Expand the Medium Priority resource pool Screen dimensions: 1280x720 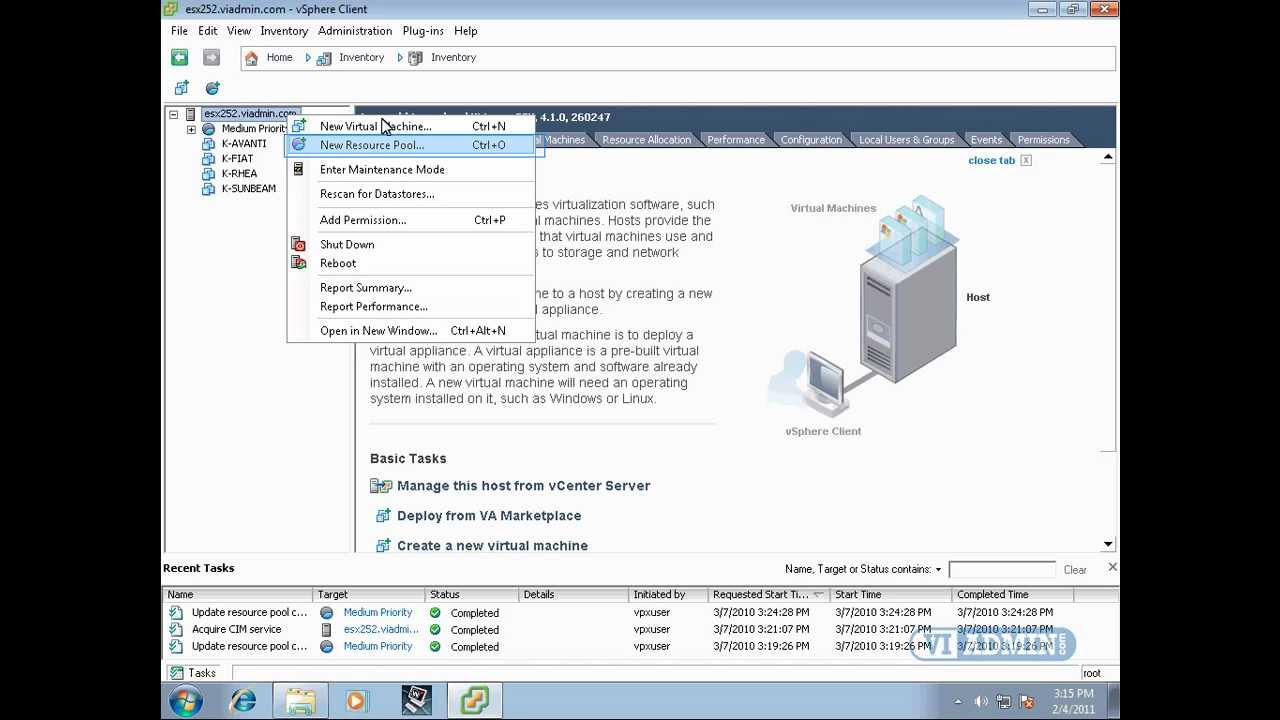pos(191,129)
